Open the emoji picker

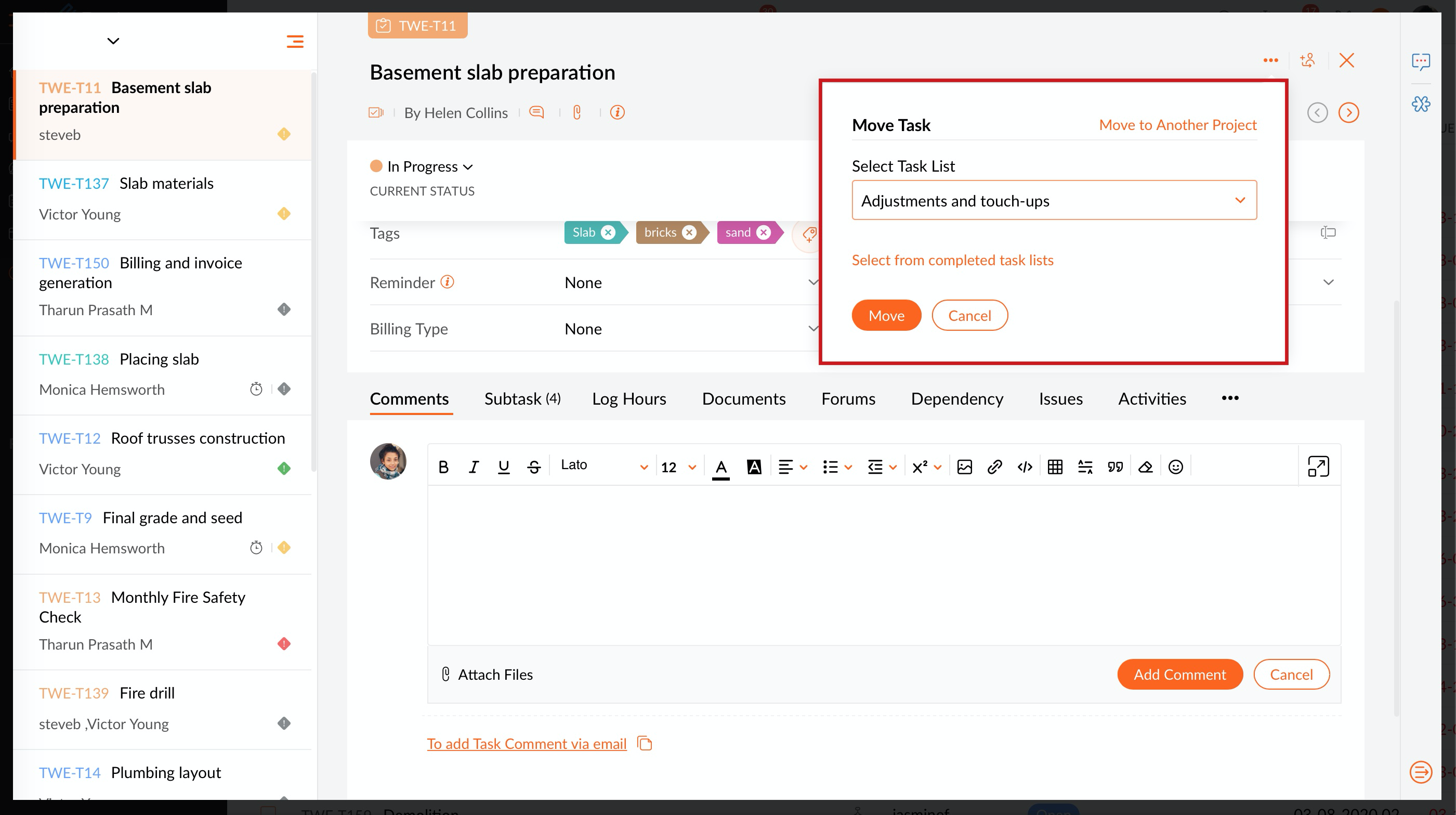(1176, 467)
